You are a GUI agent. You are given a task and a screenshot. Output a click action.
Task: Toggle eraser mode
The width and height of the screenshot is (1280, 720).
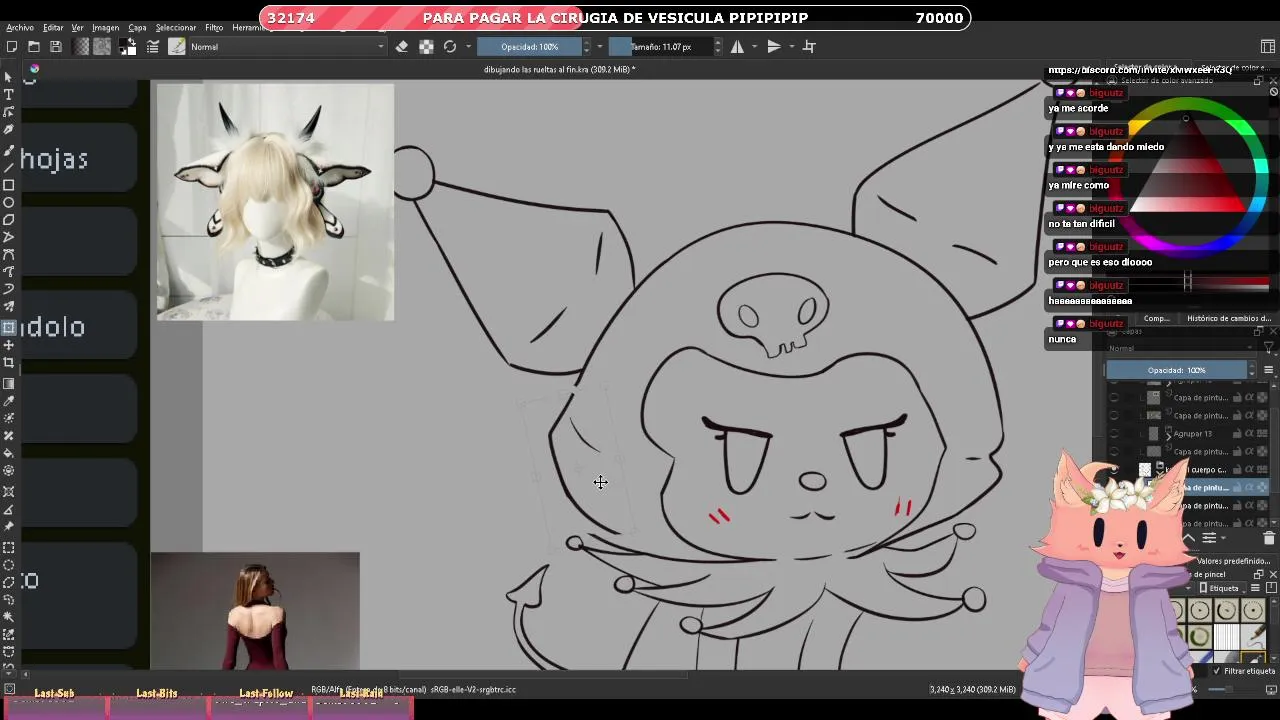402,46
